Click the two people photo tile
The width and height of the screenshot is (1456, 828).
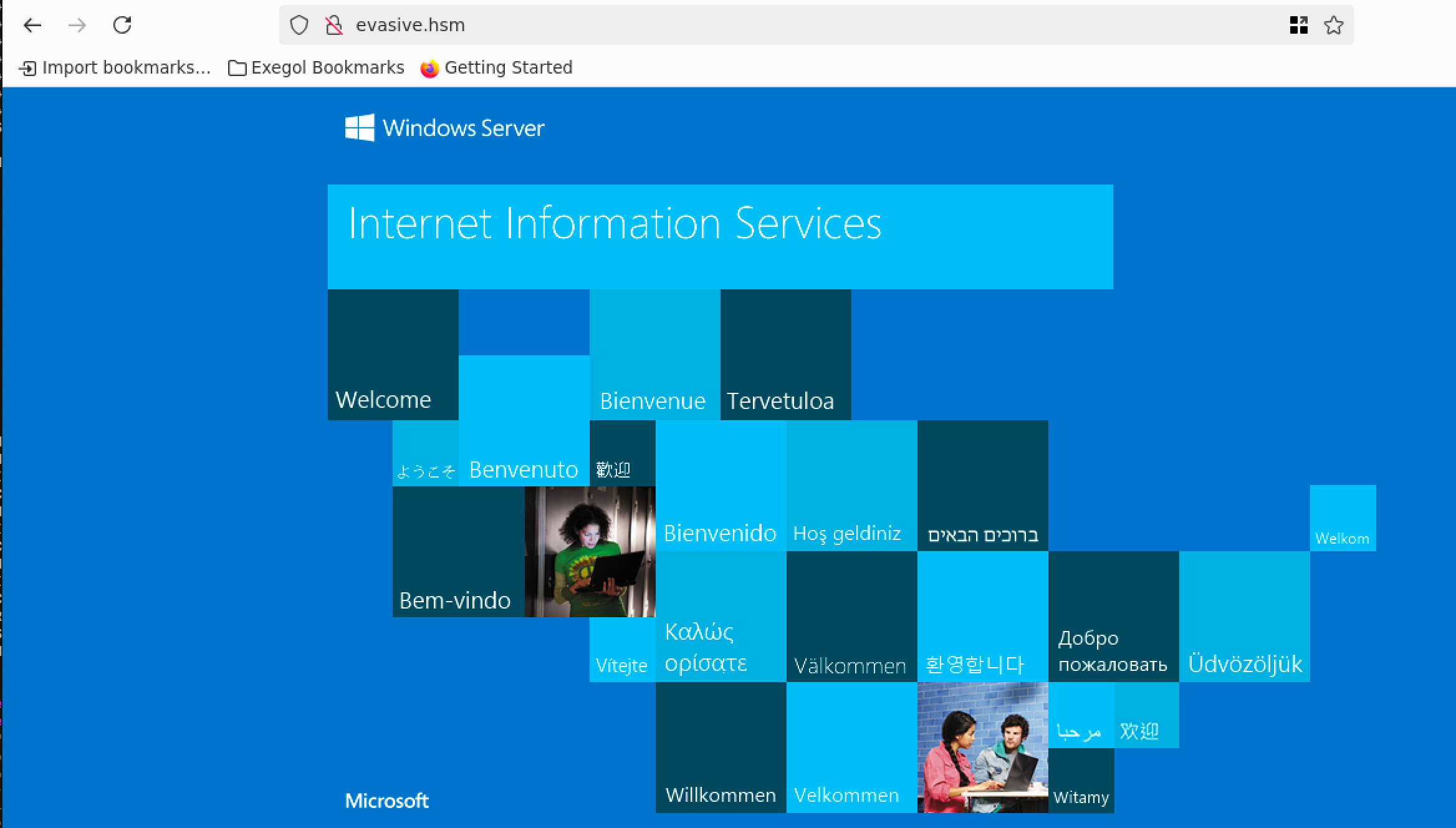point(982,747)
